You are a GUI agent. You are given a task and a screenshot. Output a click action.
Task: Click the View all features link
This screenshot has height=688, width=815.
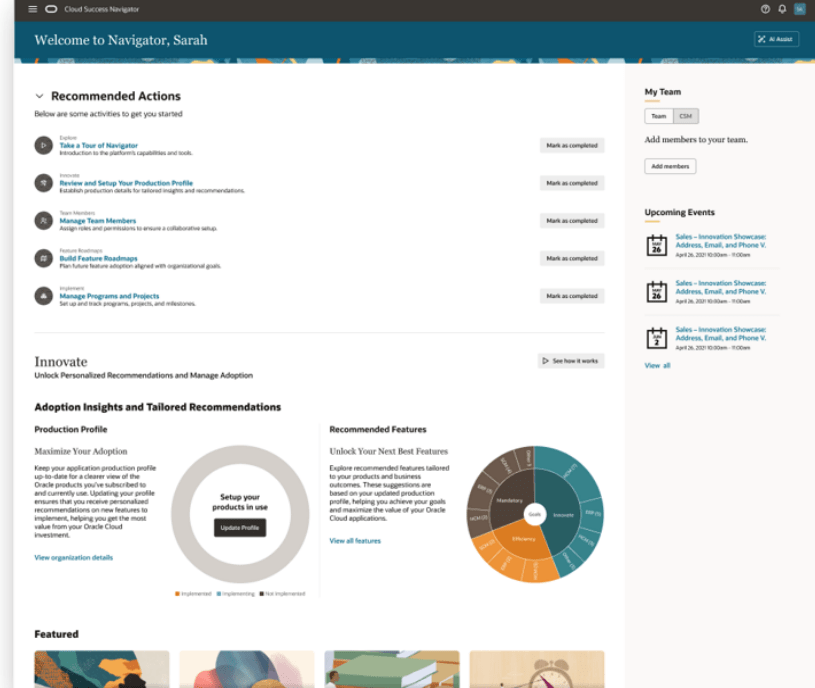pyautogui.click(x=355, y=541)
